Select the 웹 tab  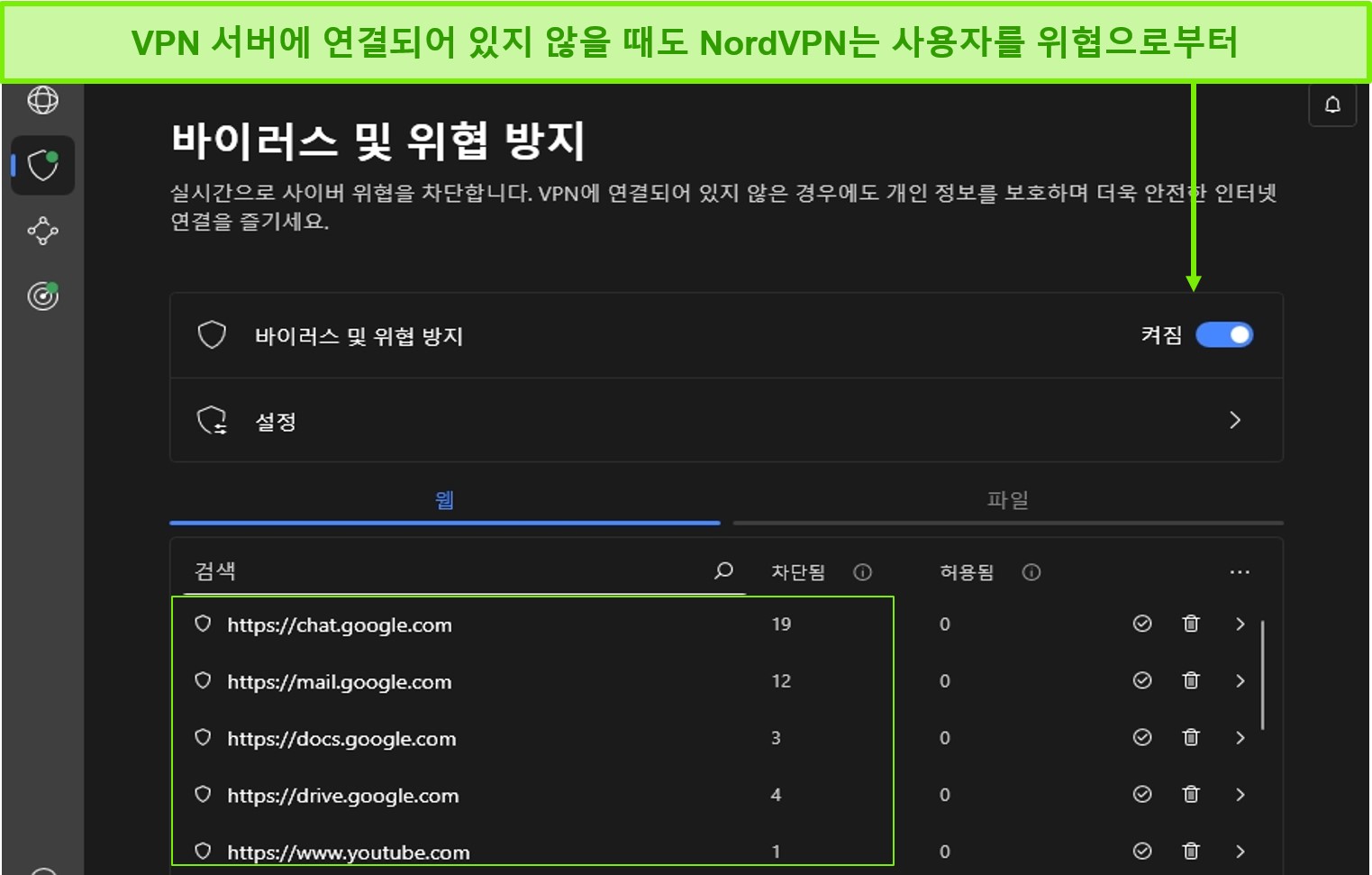(x=444, y=500)
